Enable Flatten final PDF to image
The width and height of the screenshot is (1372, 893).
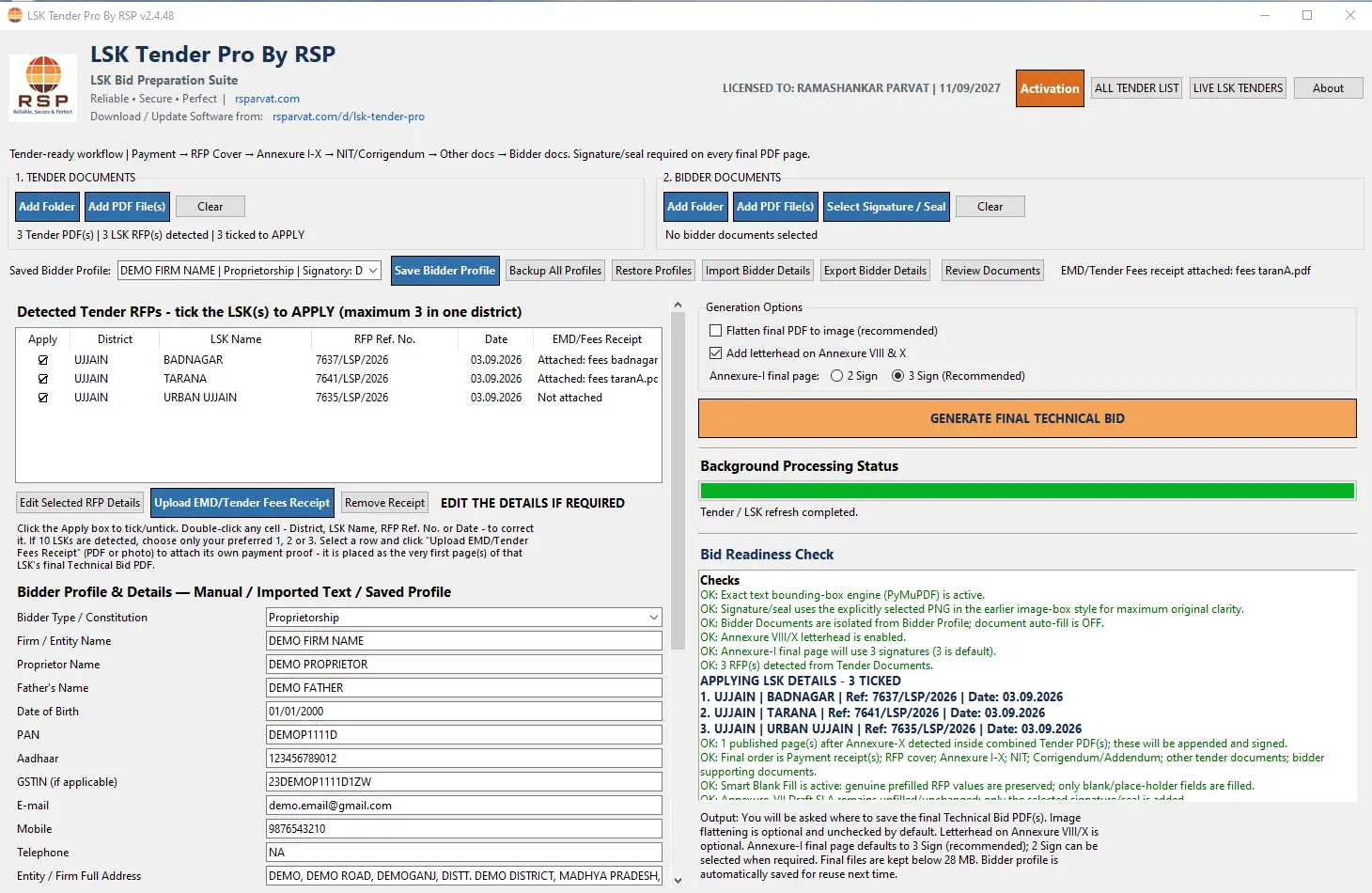tap(716, 331)
